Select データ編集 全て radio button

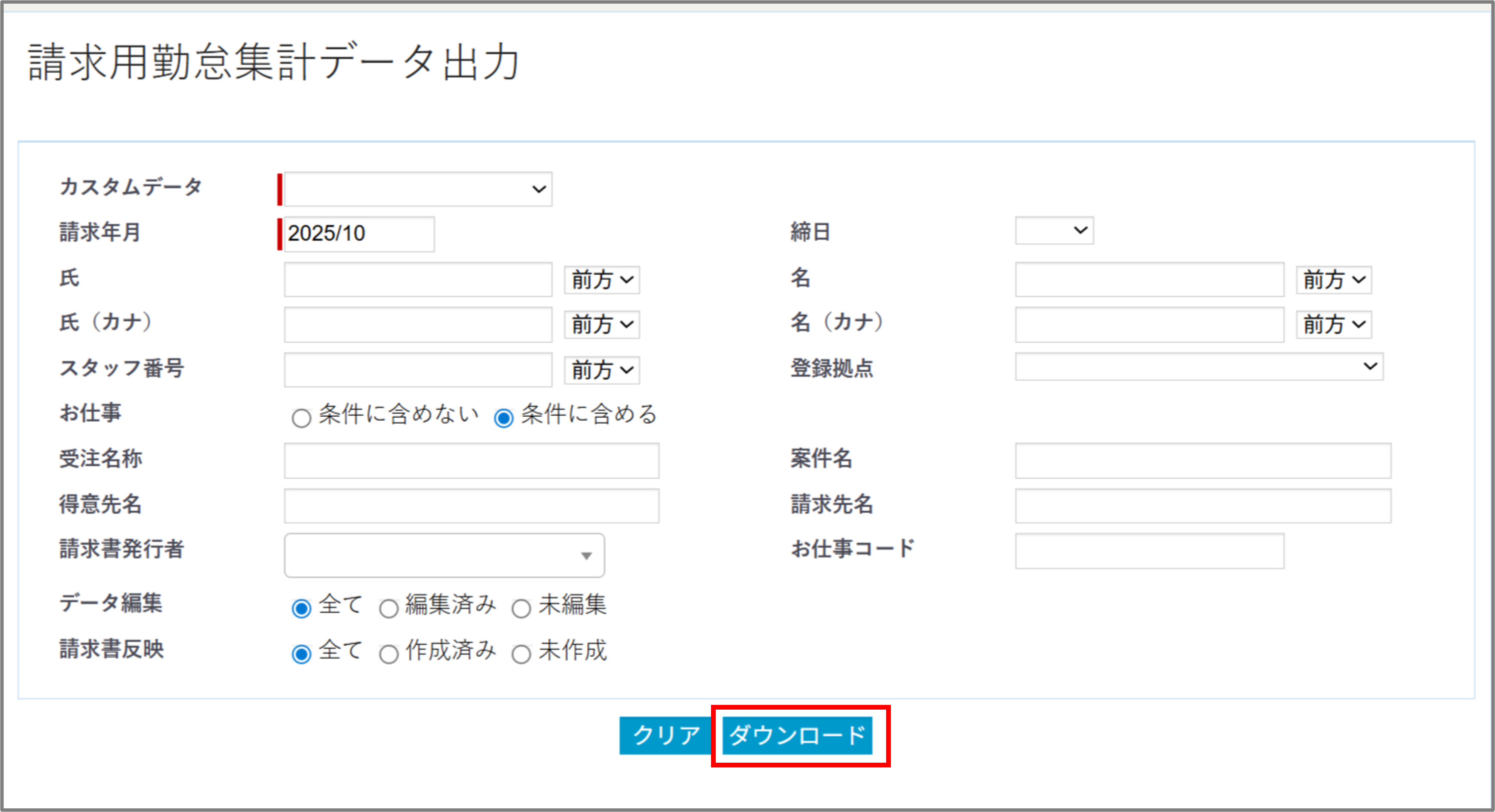click(301, 609)
